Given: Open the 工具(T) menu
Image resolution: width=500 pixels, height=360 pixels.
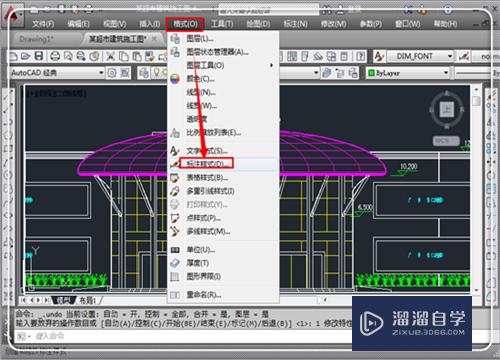Looking at the screenshot, I should (x=222, y=24).
